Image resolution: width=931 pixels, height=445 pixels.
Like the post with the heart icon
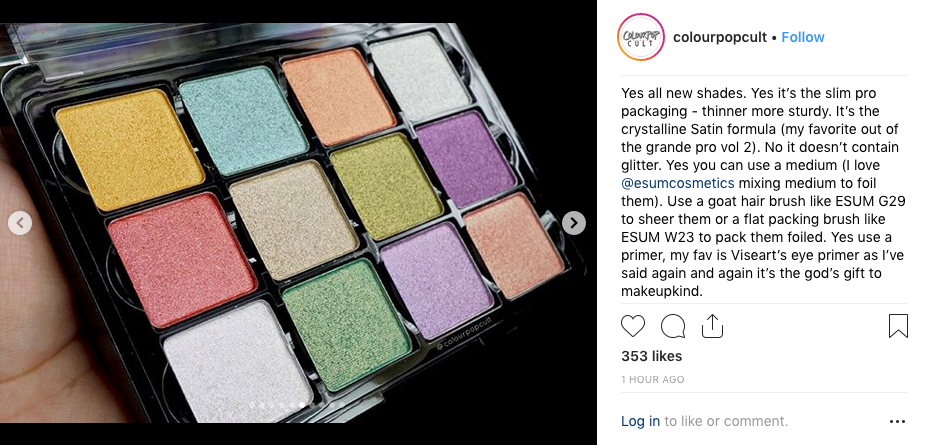pos(633,326)
